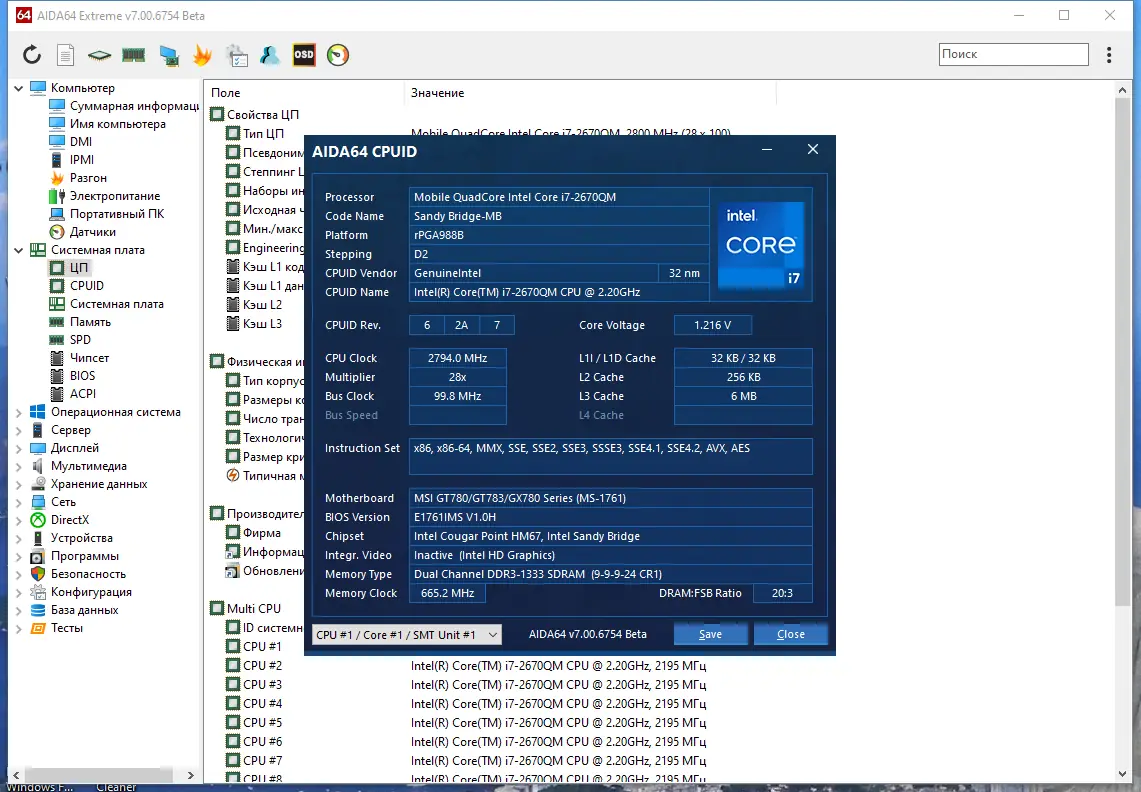Viewport: 1141px width, 792px height.
Task: Open the OSD panel icon
Action: pos(304,55)
